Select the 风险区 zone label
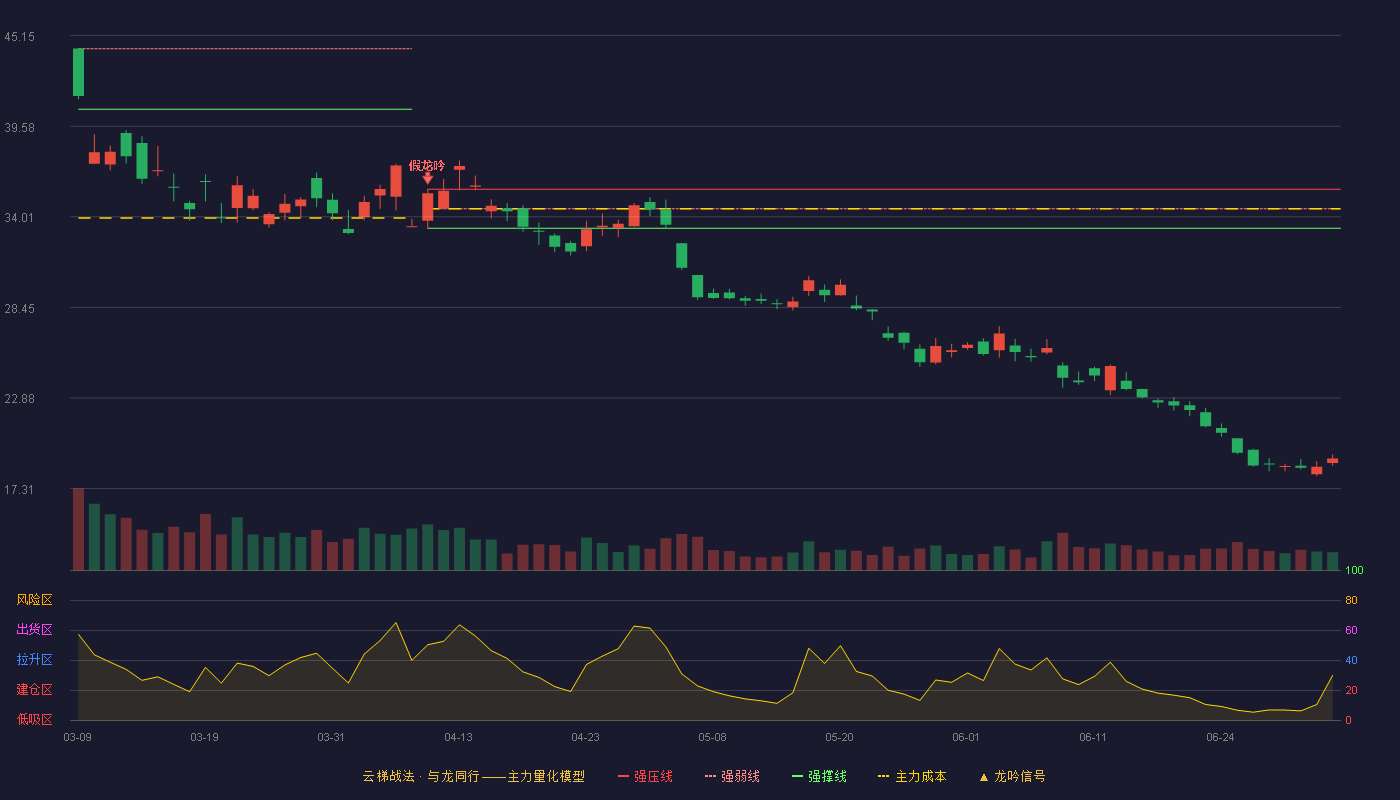The image size is (1400, 800). tap(34, 600)
